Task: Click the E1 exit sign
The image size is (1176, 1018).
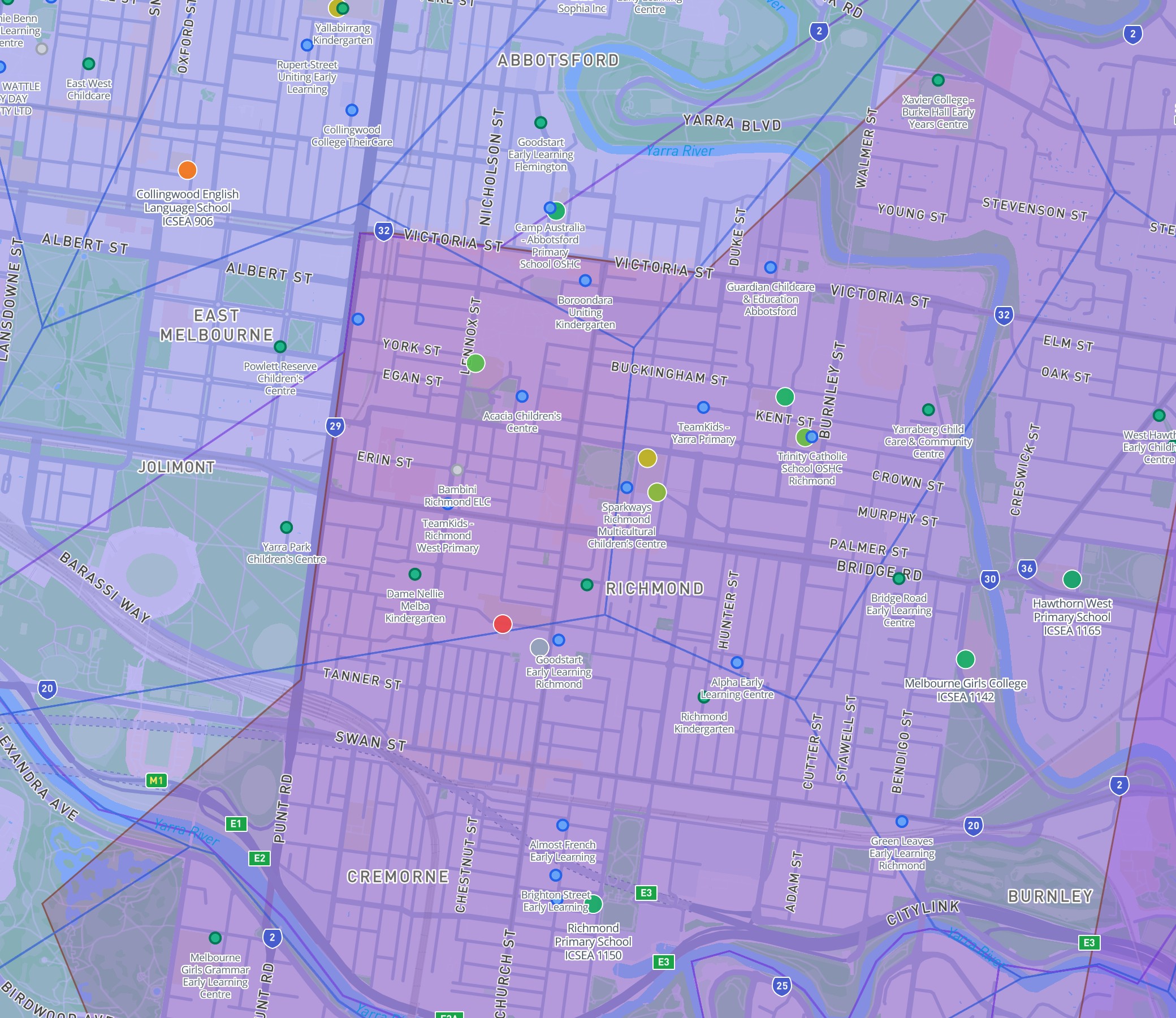Action: coord(236,823)
